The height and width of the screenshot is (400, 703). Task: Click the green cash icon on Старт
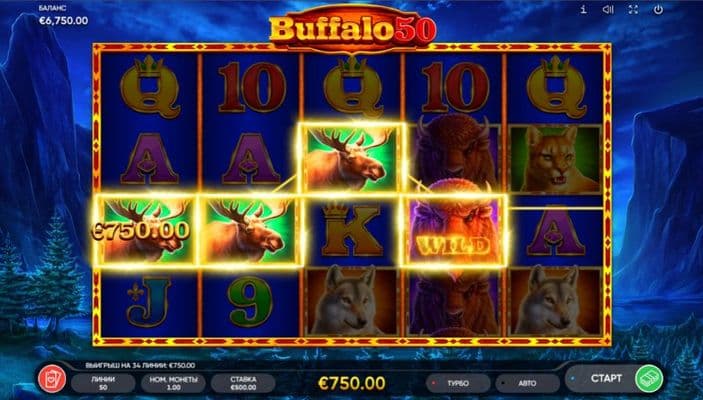[x=649, y=378]
